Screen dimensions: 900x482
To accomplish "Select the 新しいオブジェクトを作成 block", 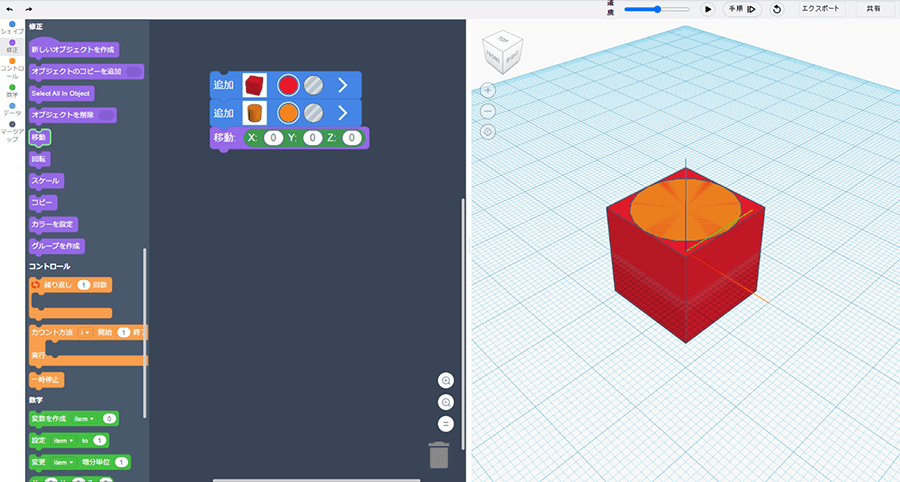I will [x=73, y=49].
